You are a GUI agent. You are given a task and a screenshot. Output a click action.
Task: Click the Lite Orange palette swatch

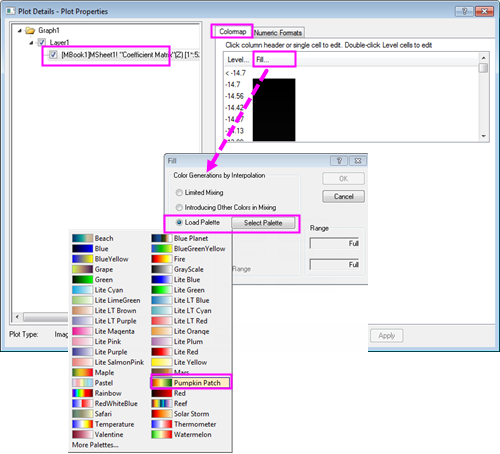click(162, 331)
